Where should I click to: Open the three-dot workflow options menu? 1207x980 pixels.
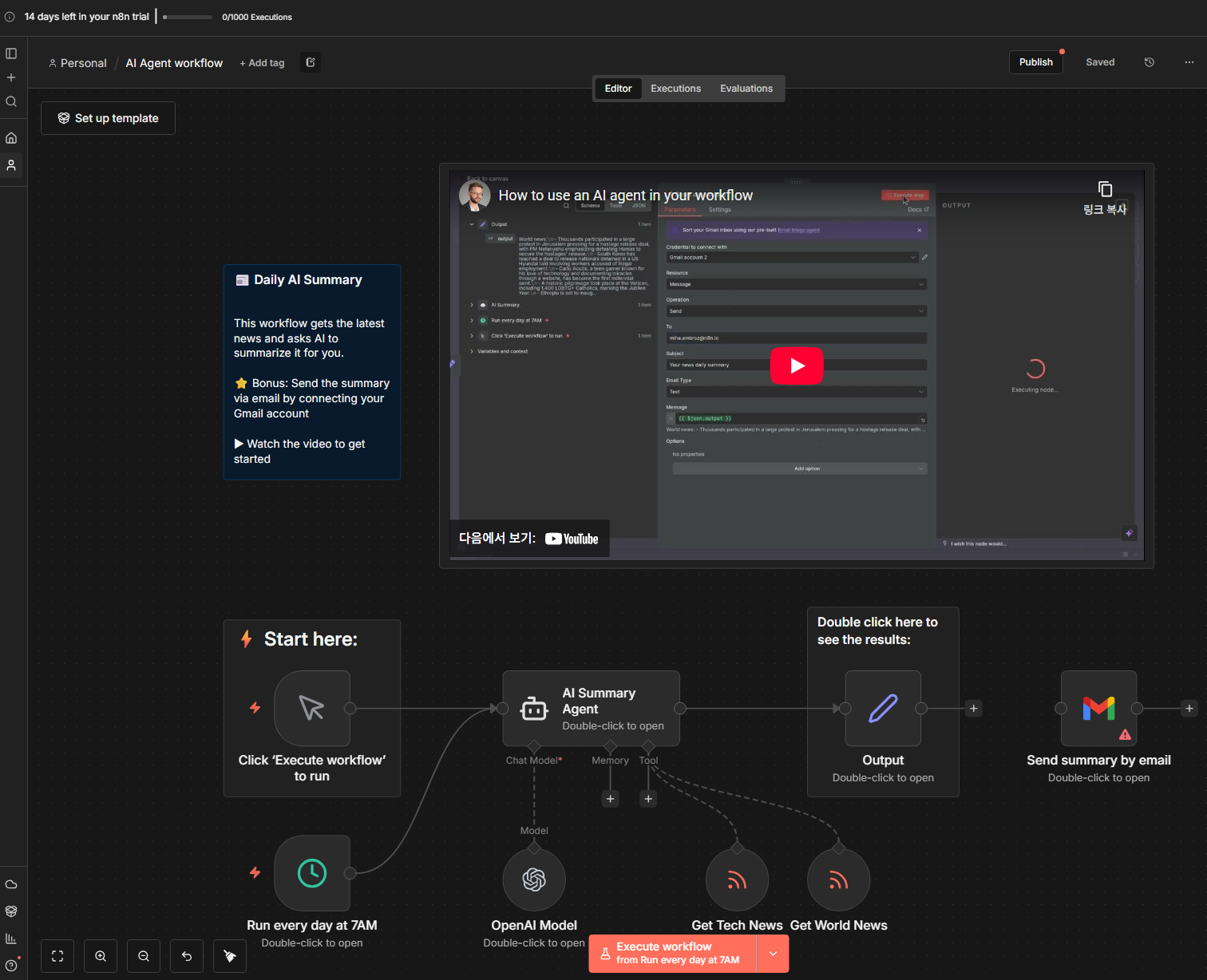pos(1189,62)
